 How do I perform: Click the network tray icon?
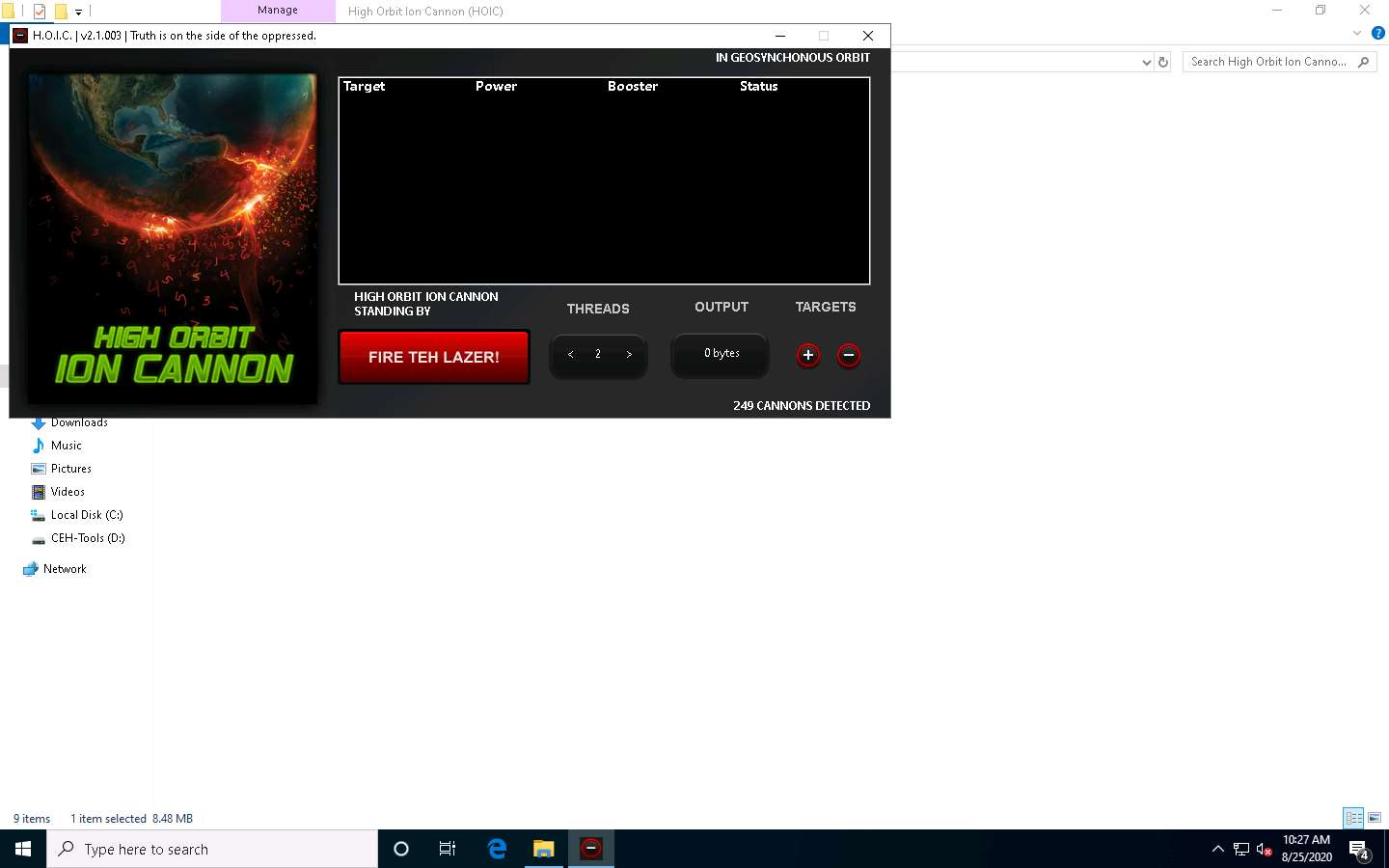pos(1241,849)
